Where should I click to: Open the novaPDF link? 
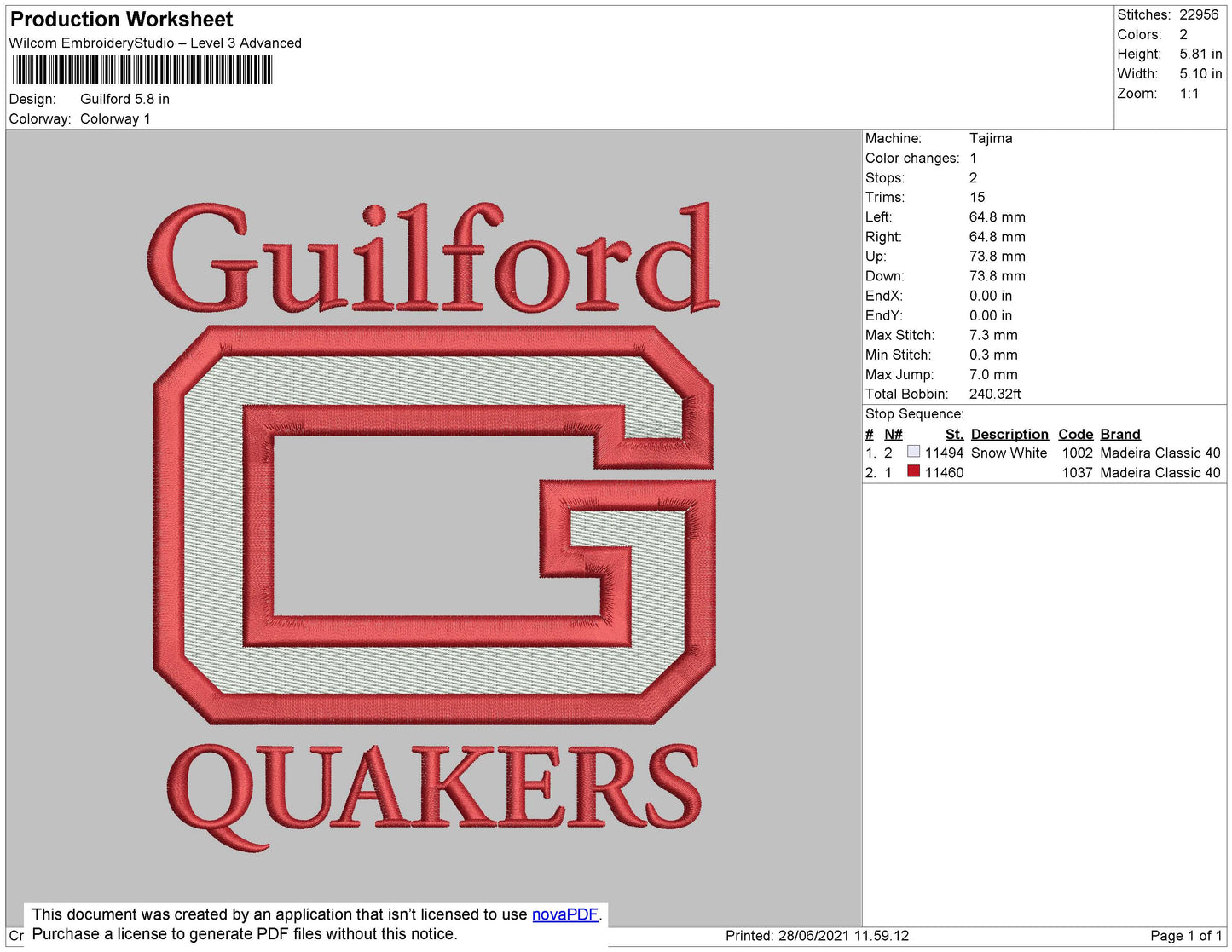(565, 914)
